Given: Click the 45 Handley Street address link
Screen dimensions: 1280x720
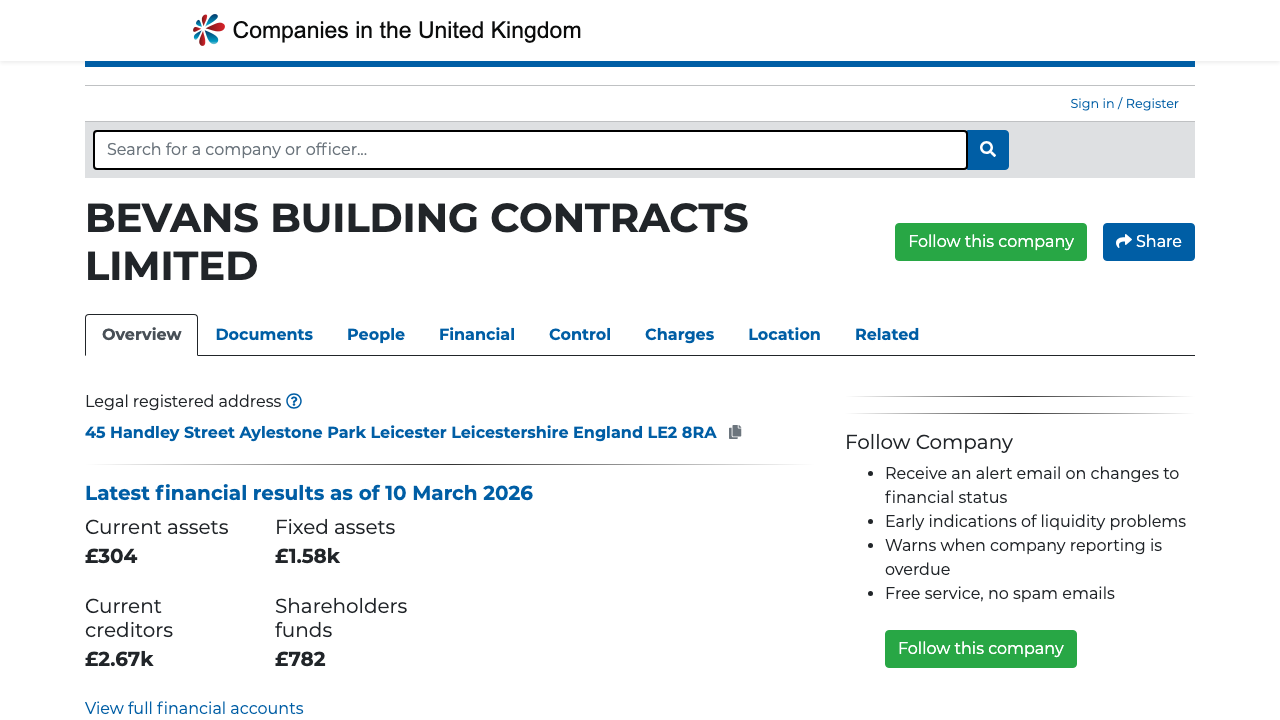Looking at the screenshot, I should (x=400, y=431).
